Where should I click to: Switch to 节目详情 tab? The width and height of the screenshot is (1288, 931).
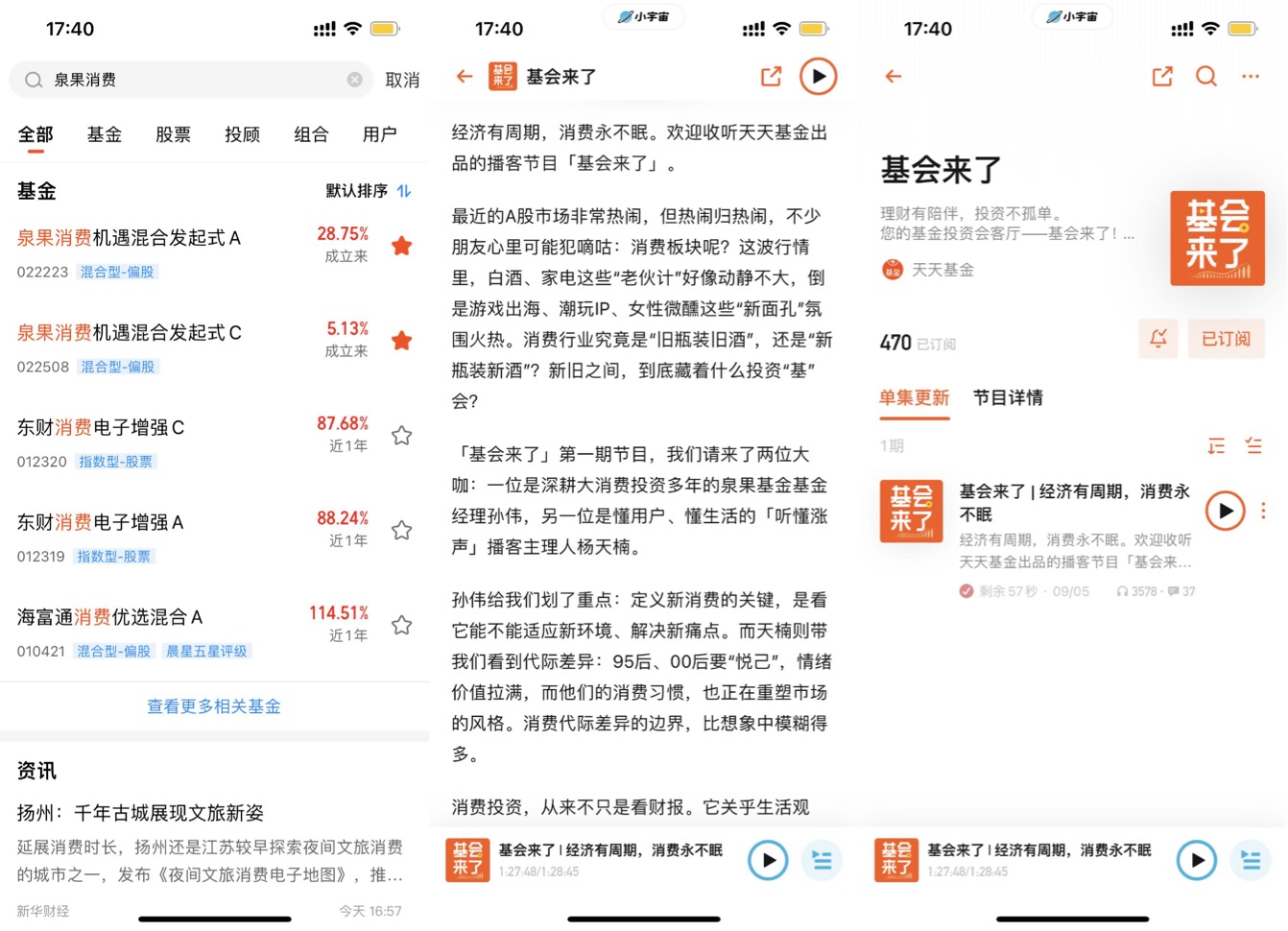(x=1008, y=397)
